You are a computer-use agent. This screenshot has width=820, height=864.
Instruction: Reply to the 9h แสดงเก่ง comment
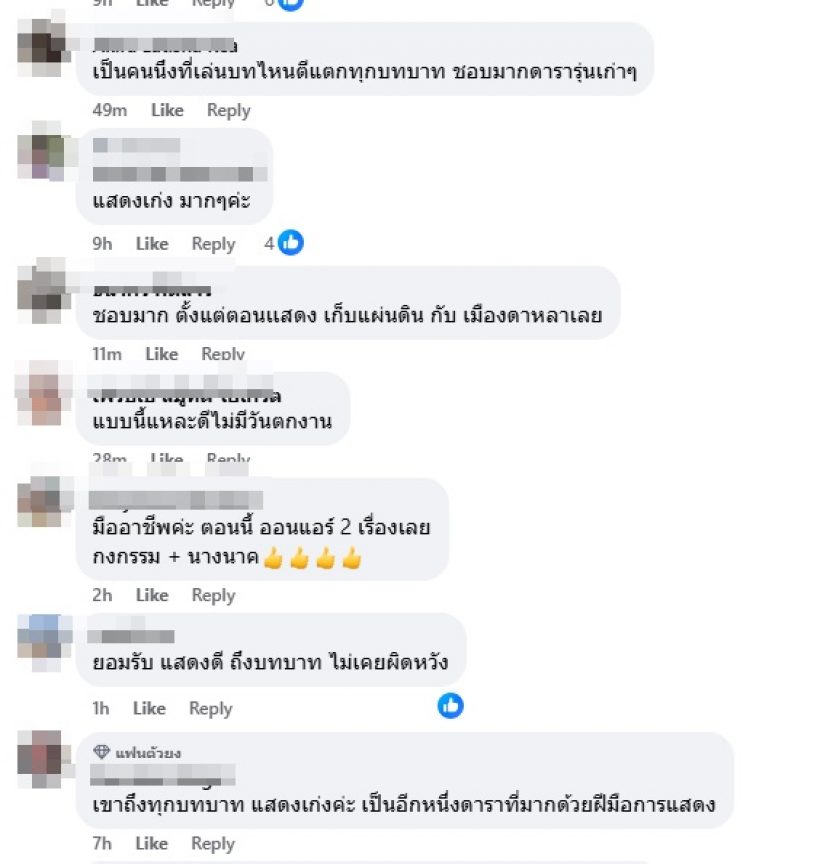[x=213, y=244]
